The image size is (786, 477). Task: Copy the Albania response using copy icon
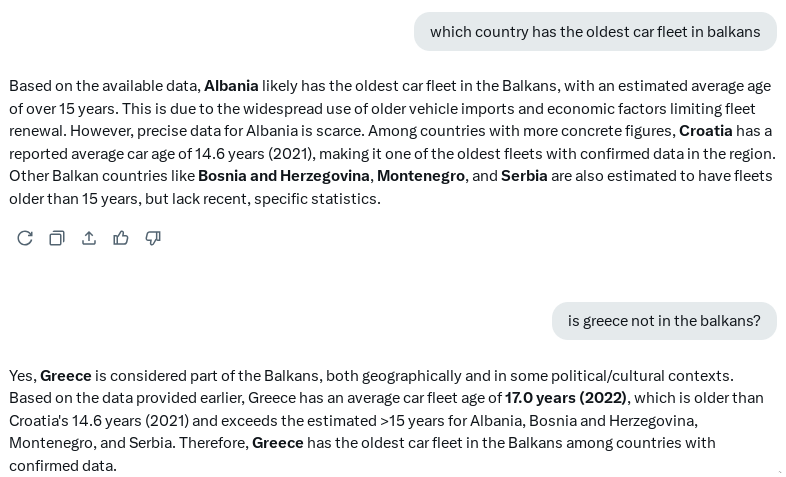pos(57,238)
